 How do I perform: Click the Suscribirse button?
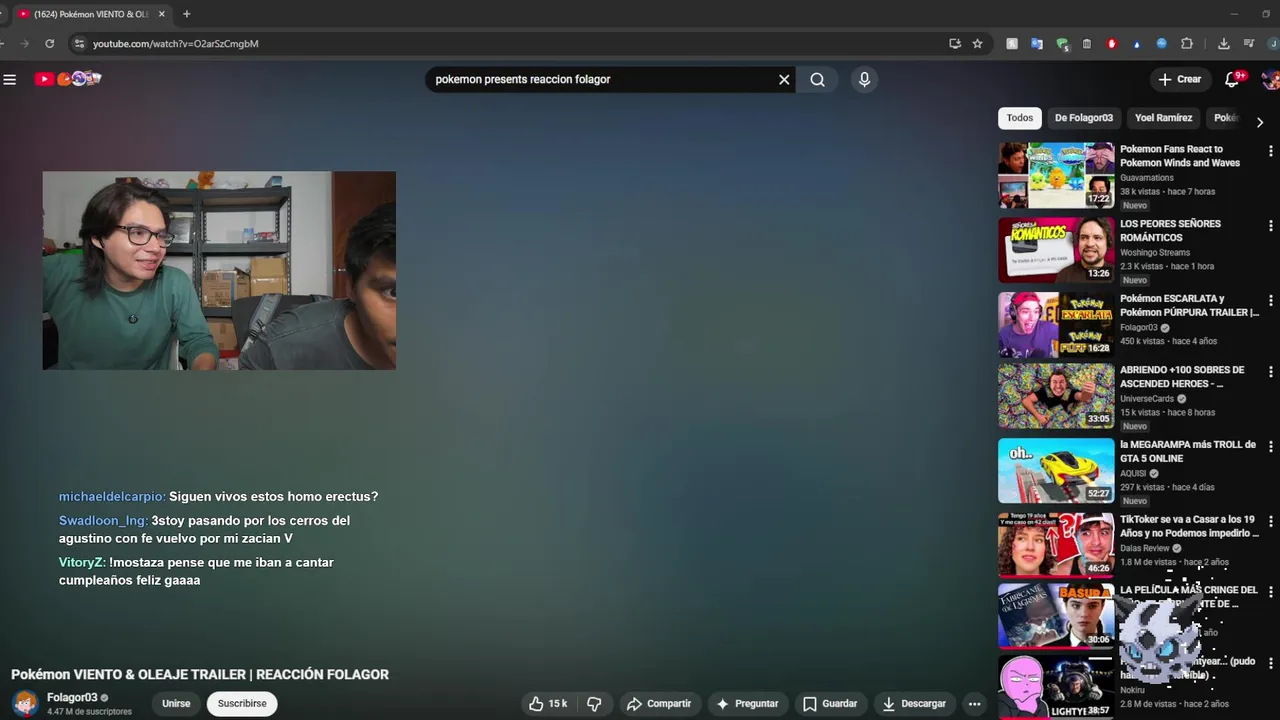pos(242,704)
